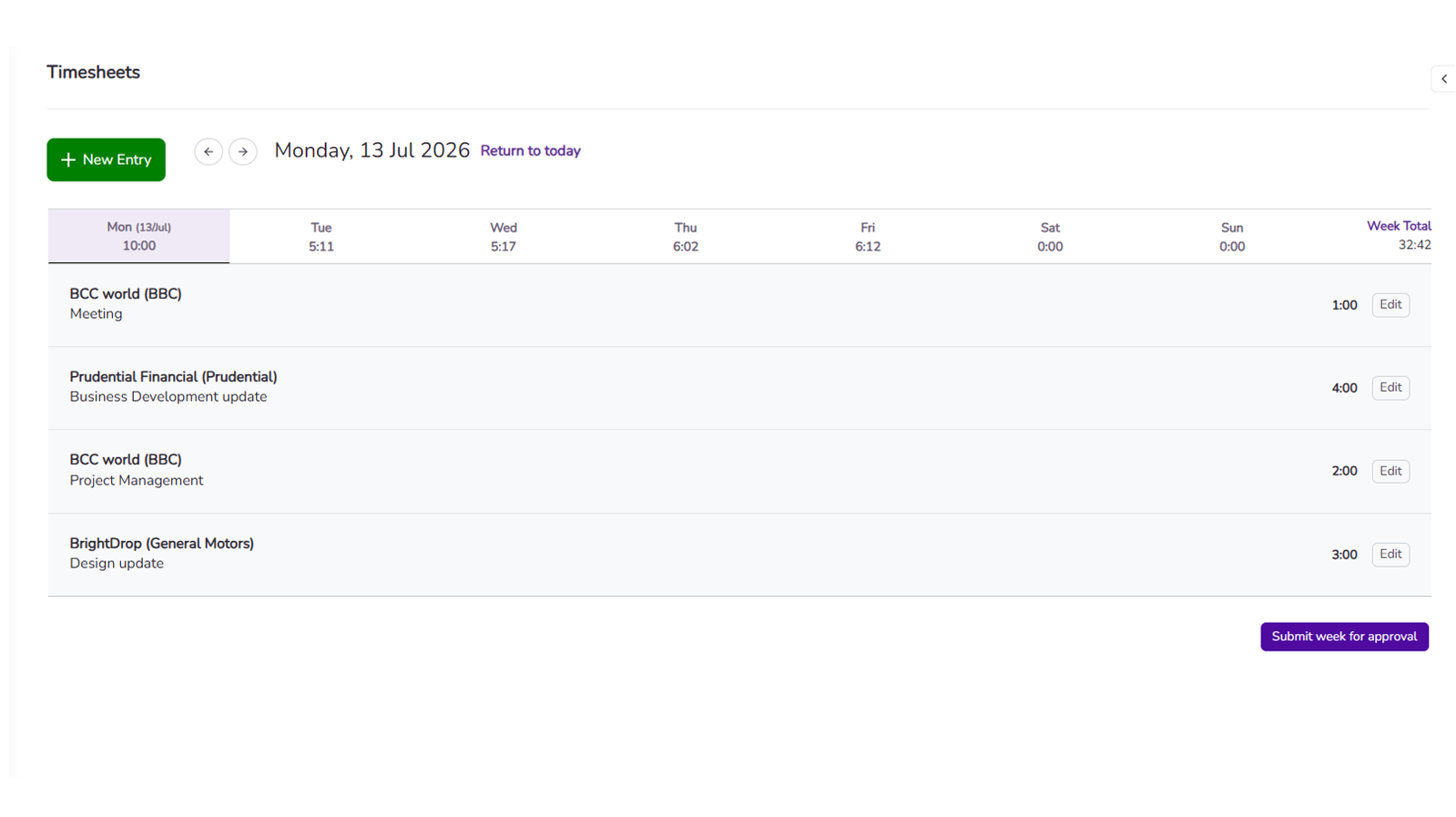Collapse side panel with chevron at right edge

tap(1443, 79)
